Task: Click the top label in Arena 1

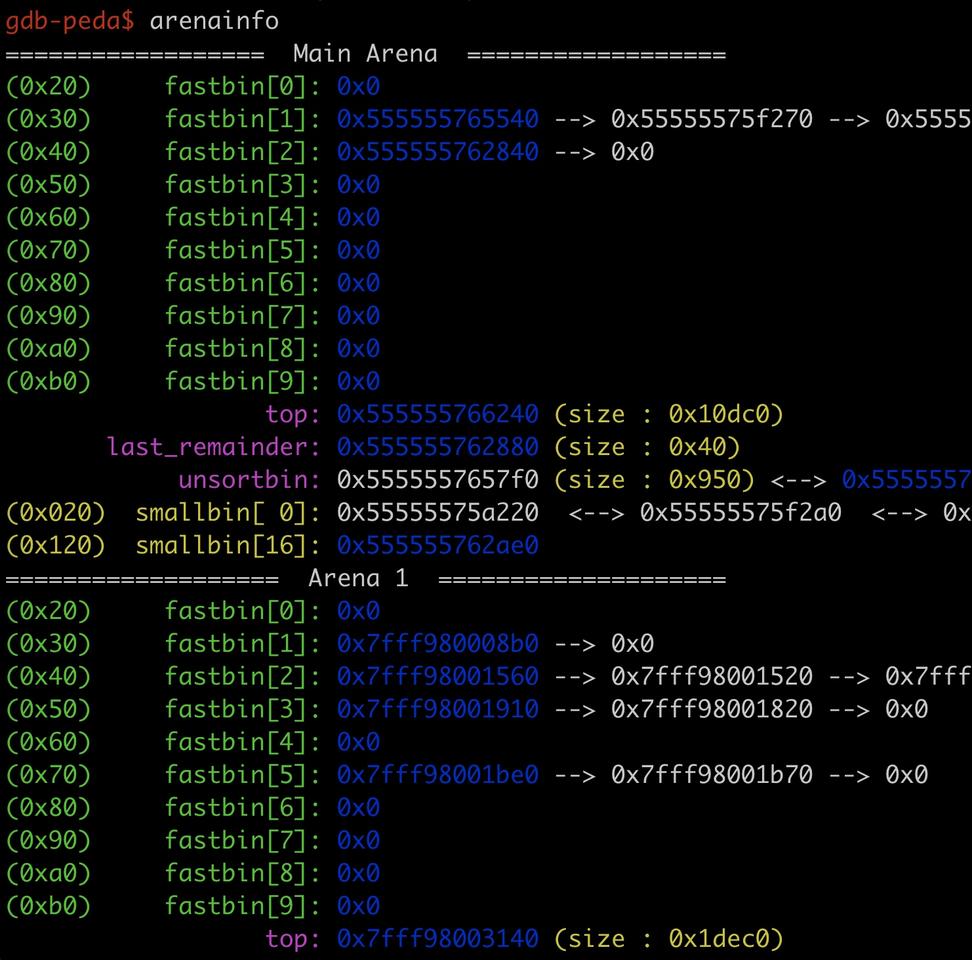Action: click(293, 939)
